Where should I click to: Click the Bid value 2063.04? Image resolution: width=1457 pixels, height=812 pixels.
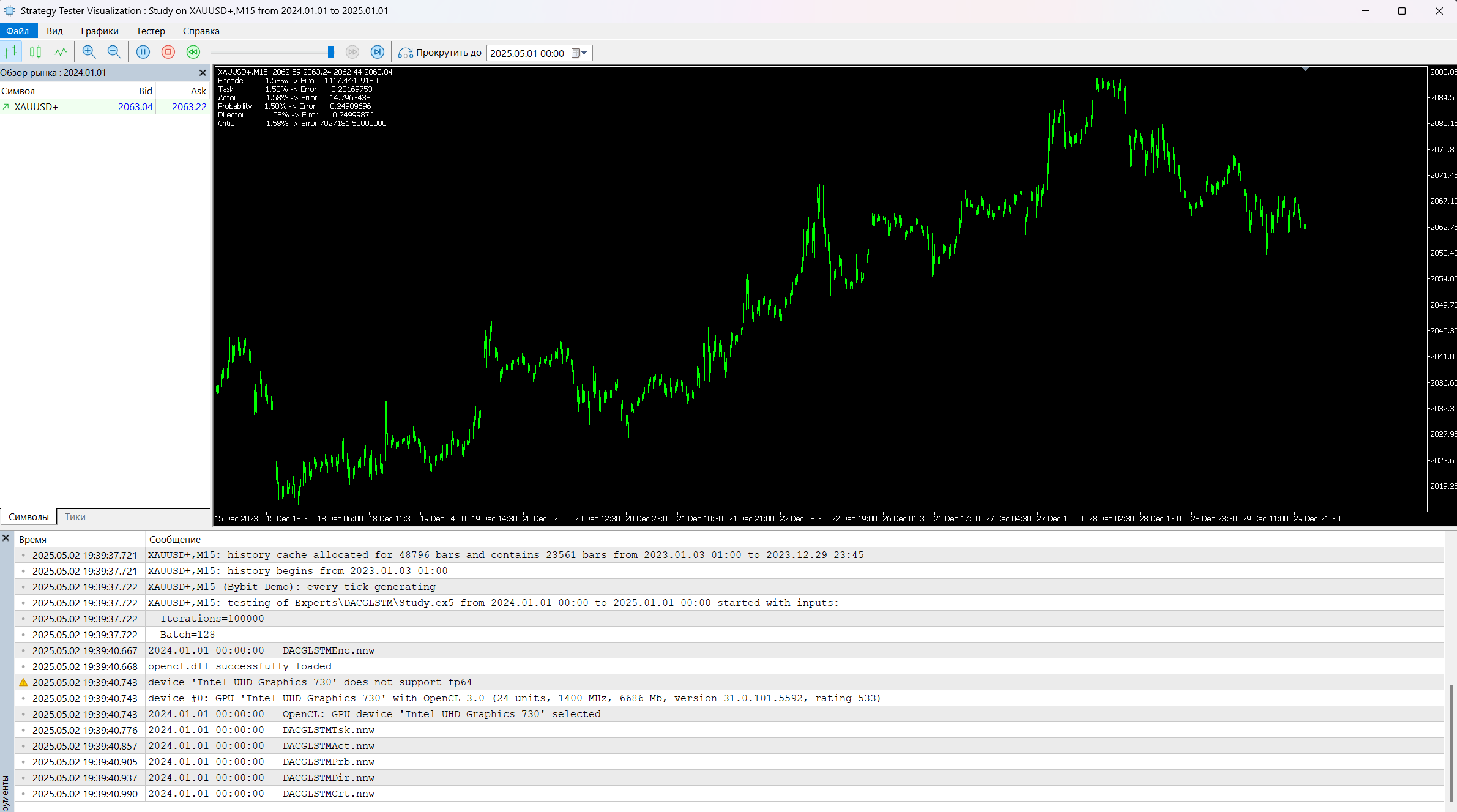tap(135, 106)
